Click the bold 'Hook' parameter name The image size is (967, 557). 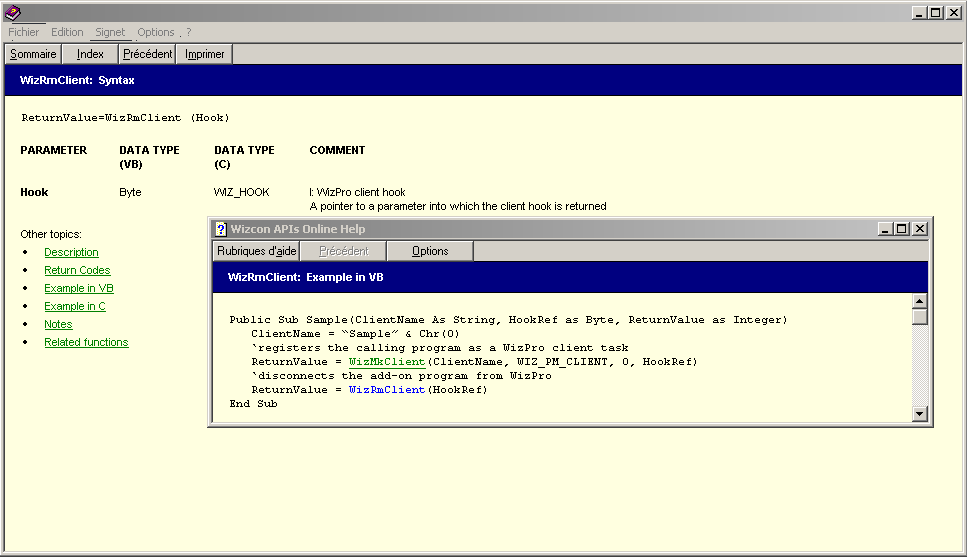pyautogui.click(x=34, y=192)
